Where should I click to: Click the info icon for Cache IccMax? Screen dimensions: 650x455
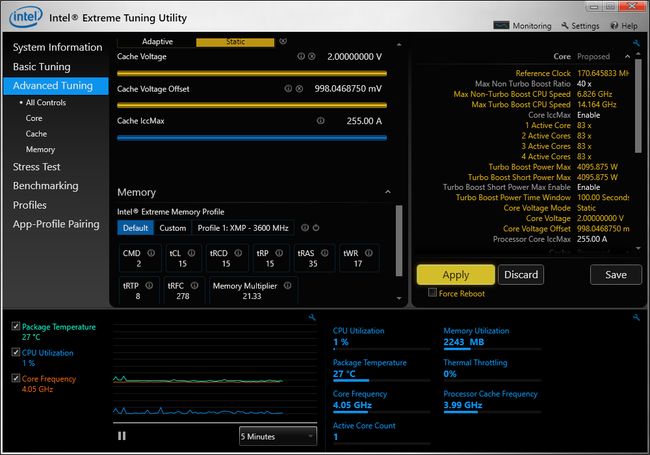coord(320,121)
